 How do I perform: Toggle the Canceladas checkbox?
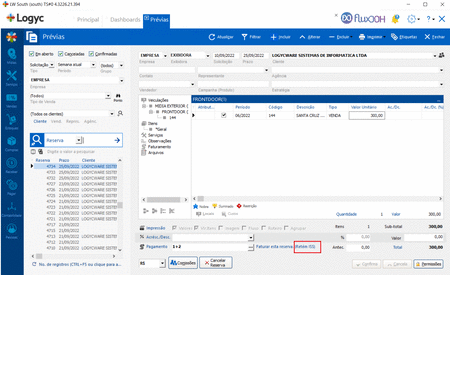(61, 54)
